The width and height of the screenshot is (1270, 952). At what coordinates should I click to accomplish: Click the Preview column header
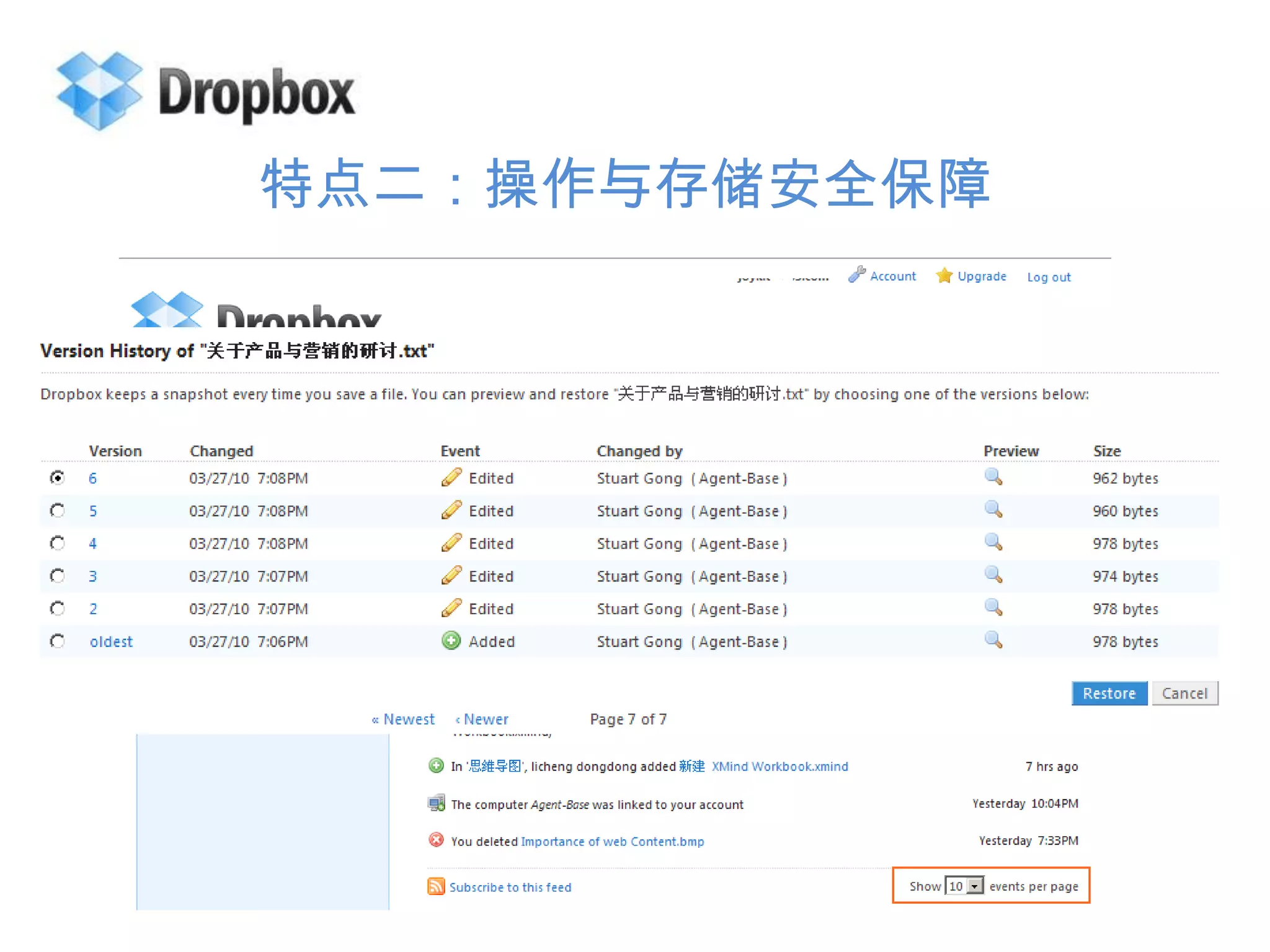[1011, 451]
